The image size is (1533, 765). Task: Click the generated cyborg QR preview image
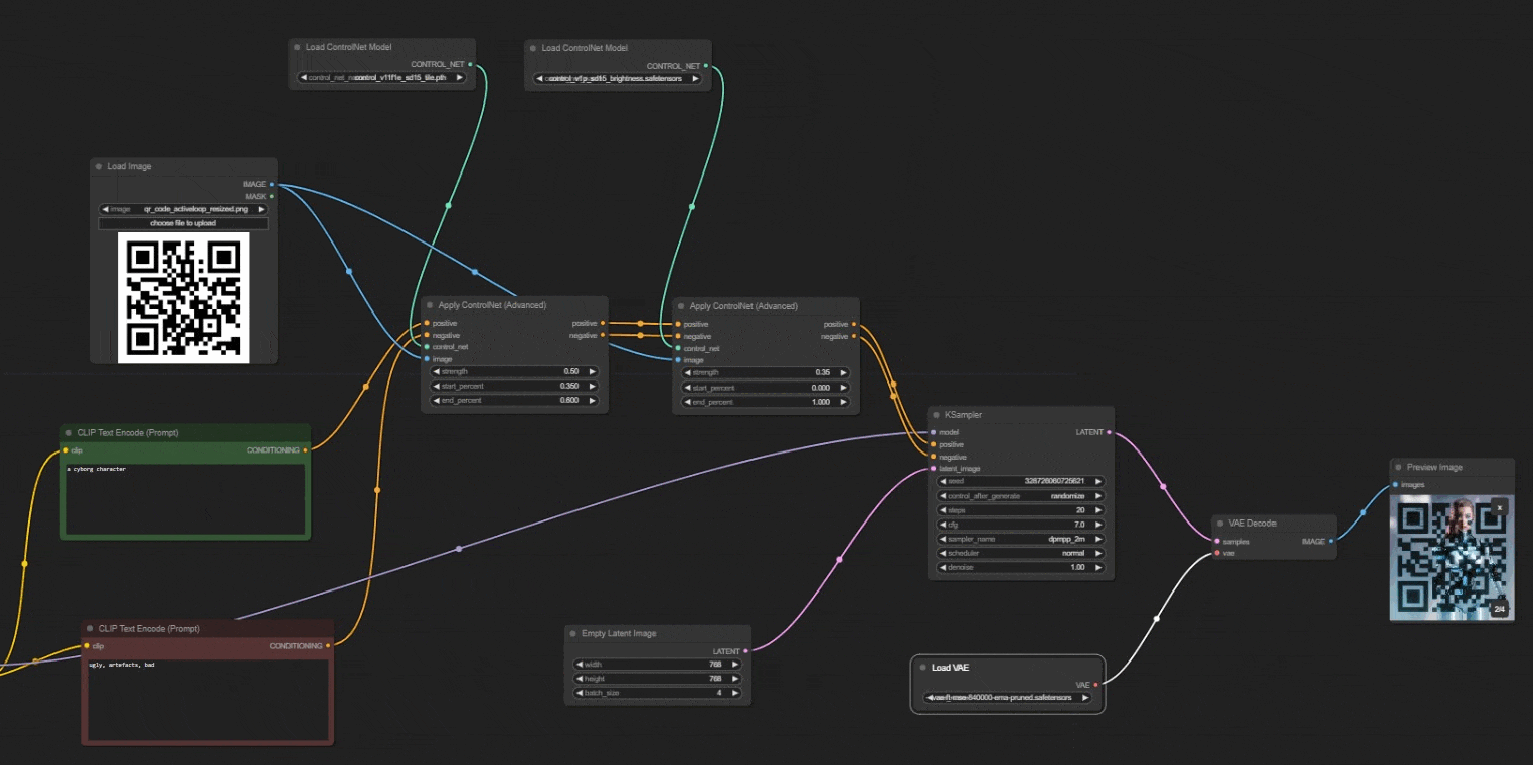coord(1451,557)
